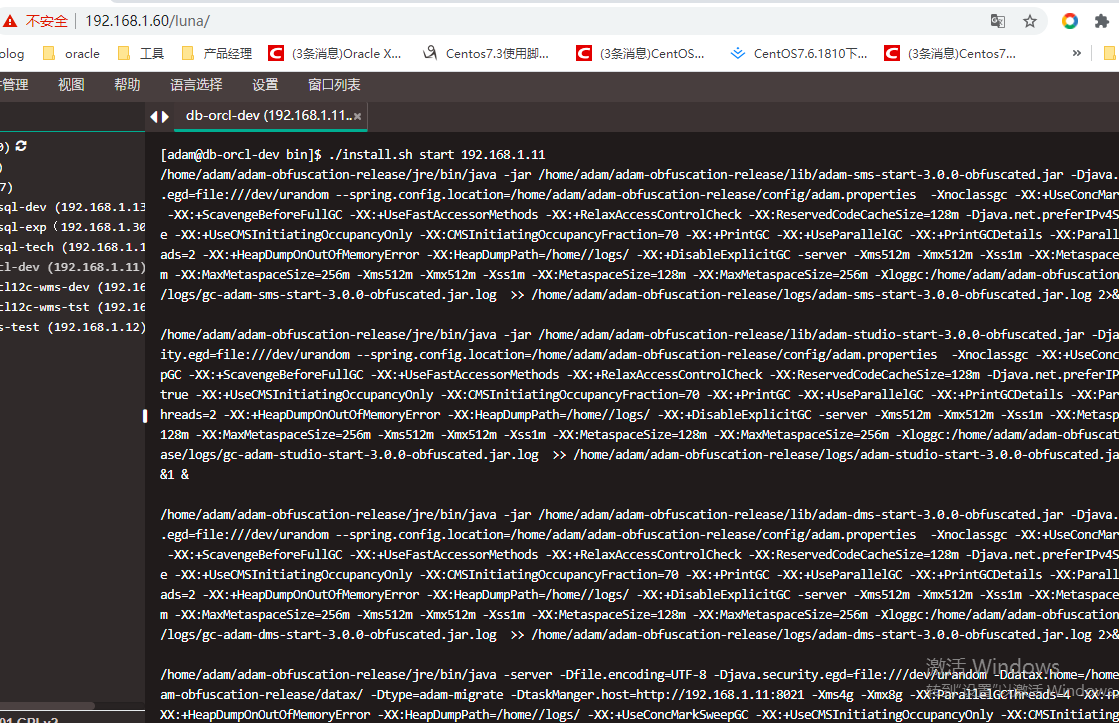The width and height of the screenshot is (1119, 723).
Task: Click the ./install.sh start command line
Action: [x=353, y=154]
